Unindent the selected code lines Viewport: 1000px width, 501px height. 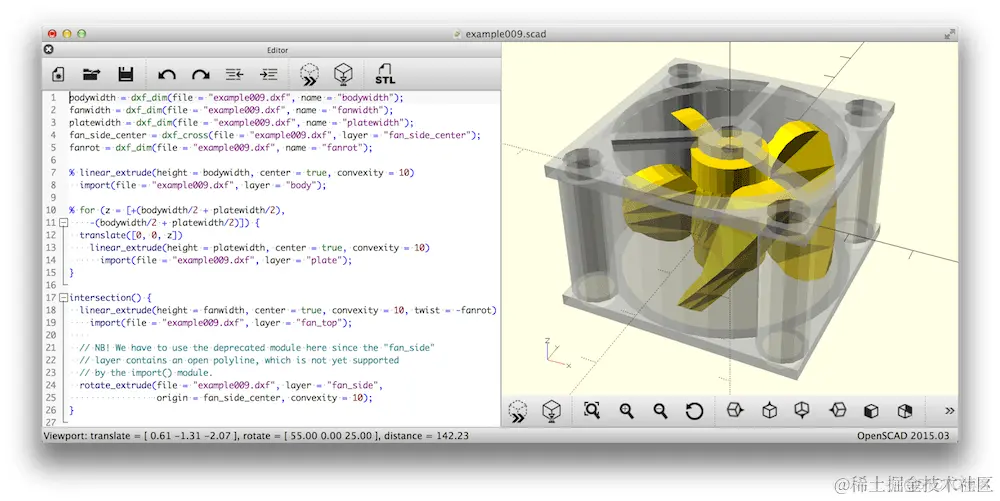click(x=235, y=75)
